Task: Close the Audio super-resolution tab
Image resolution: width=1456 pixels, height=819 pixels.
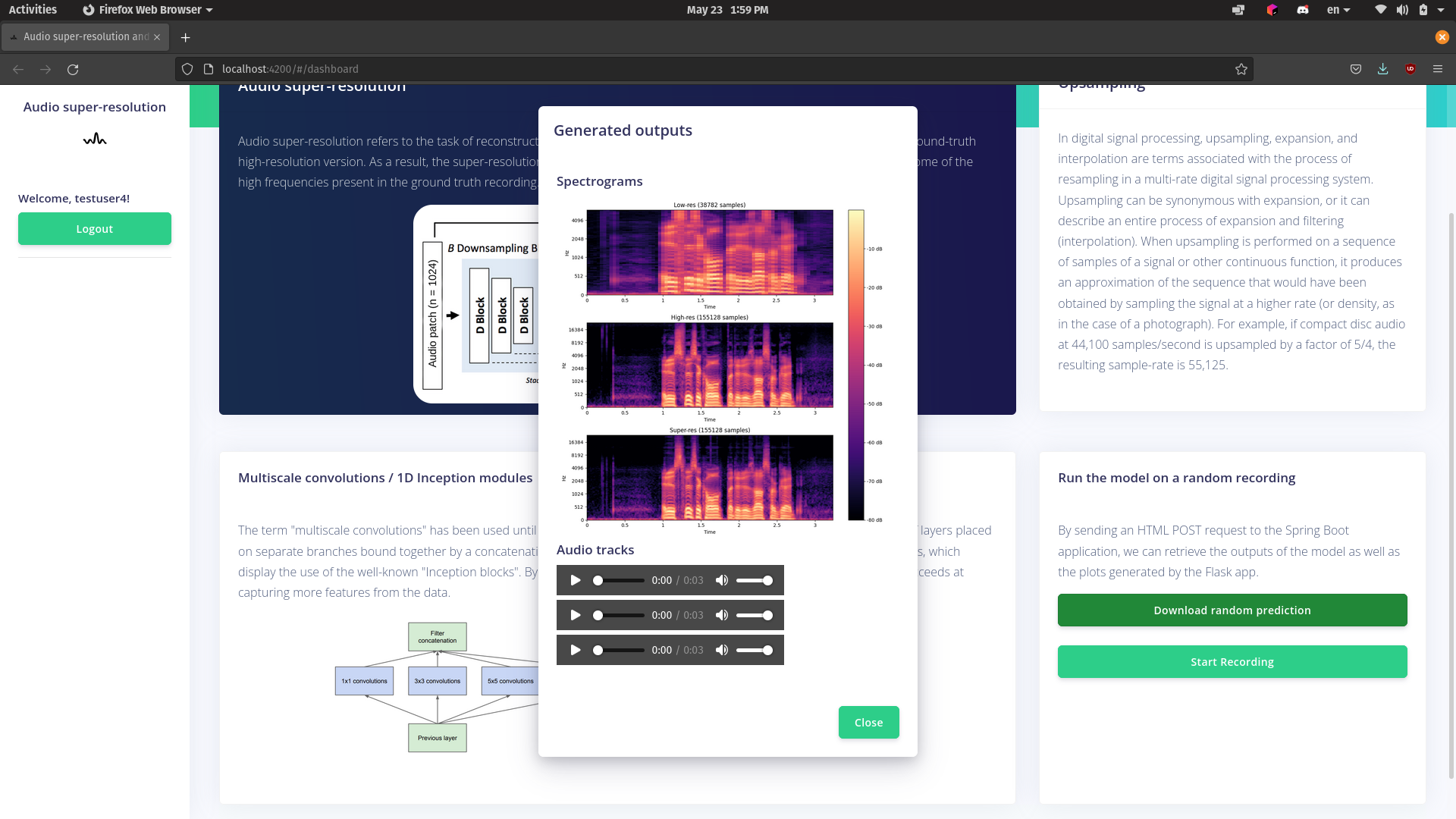Action: click(x=157, y=36)
